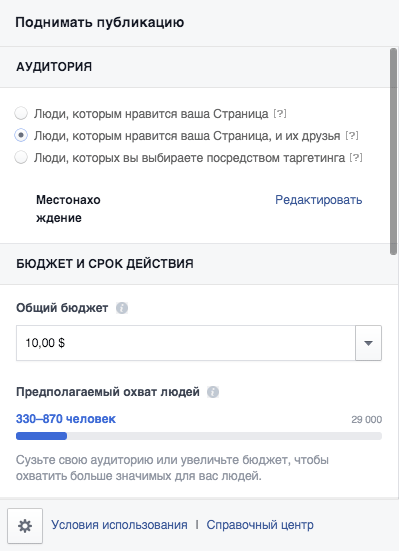Screen dimensions: 399x551
Task: Select 'Люди, которым нравится ваша Страница' radio
Action: click(21, 114)
